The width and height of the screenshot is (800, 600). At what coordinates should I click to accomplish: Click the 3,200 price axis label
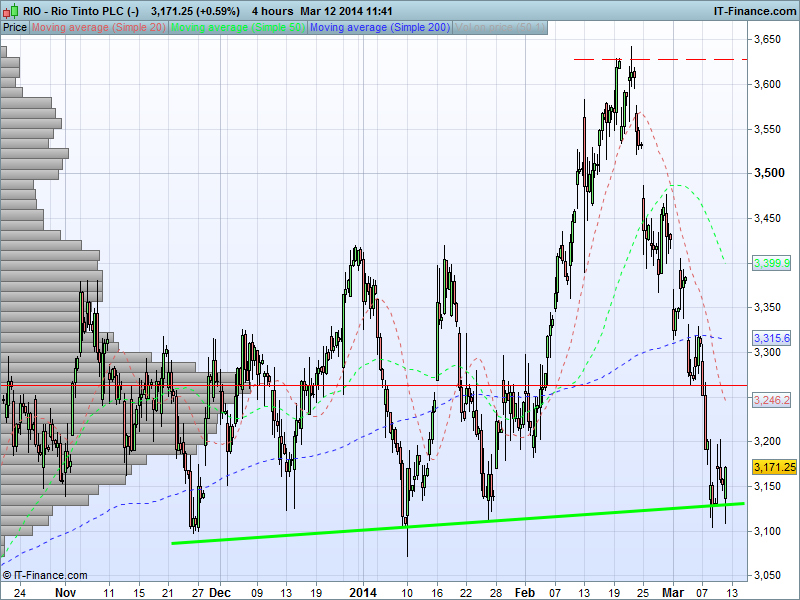coord(767,441)
